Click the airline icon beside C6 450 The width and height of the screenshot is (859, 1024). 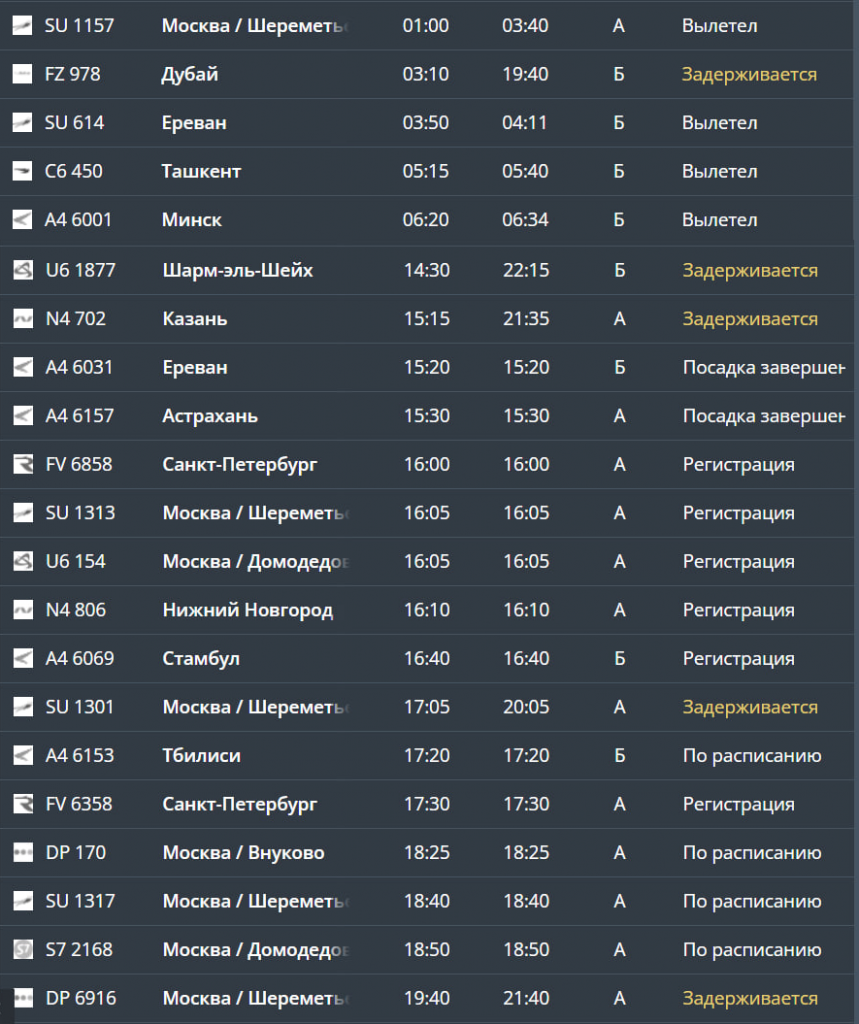tap(22, 171)
